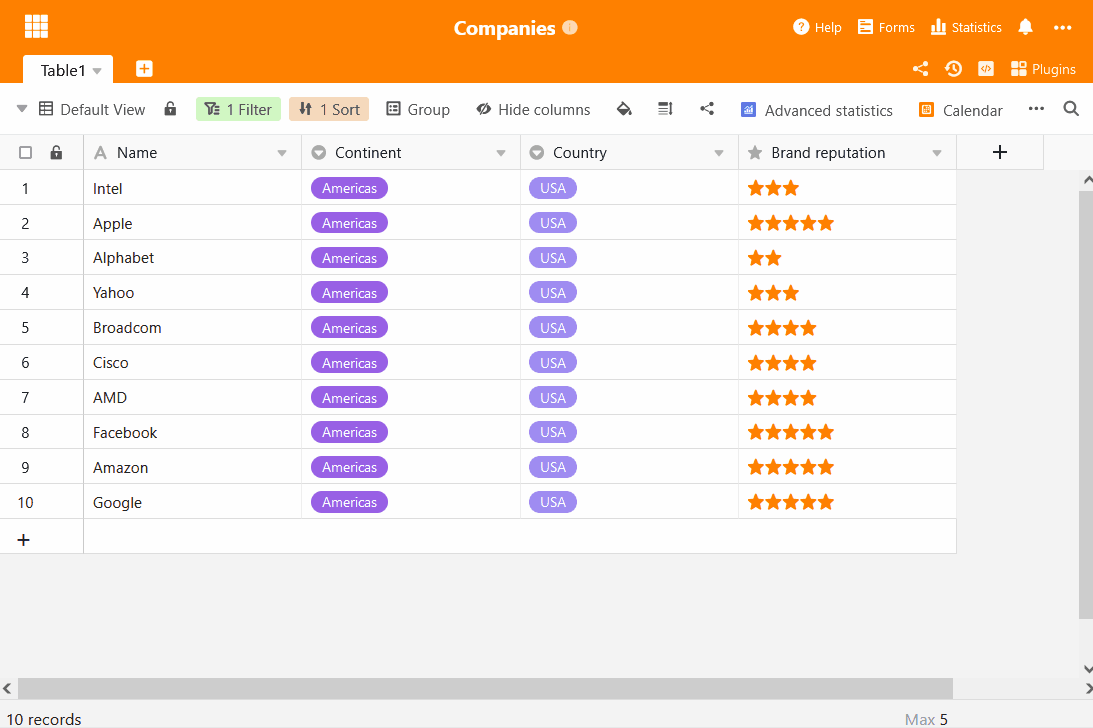1093x728 pixels.
Task: Click the 10 records count
Action: 44,719
